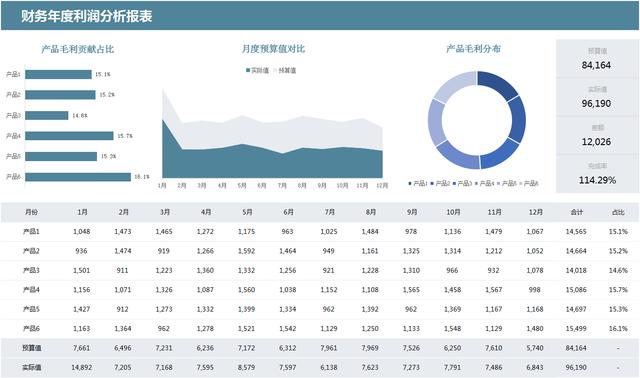640x378 pixels.
Task: Click the cell 1,560 in 产品4 row
Action: [x=247, y=290]
